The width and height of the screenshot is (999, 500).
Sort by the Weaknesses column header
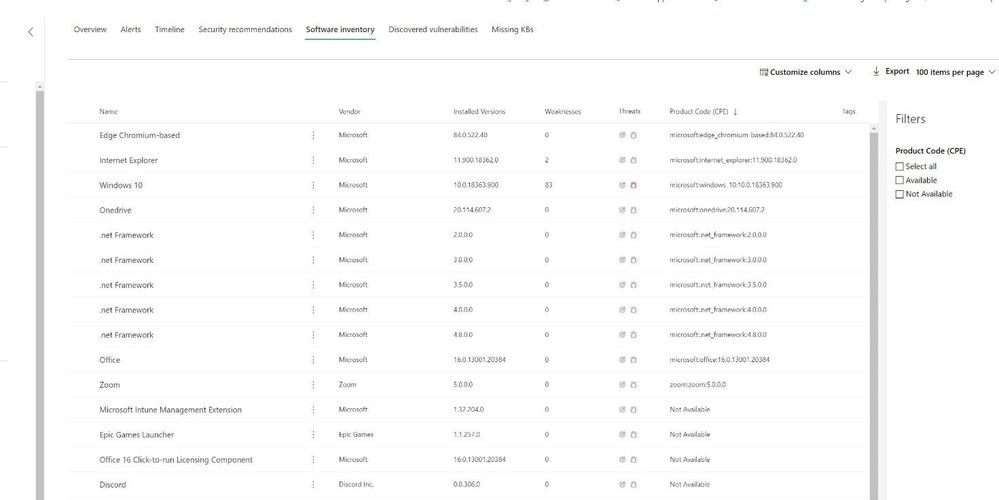pyautogui.click(x=563, y=111)
